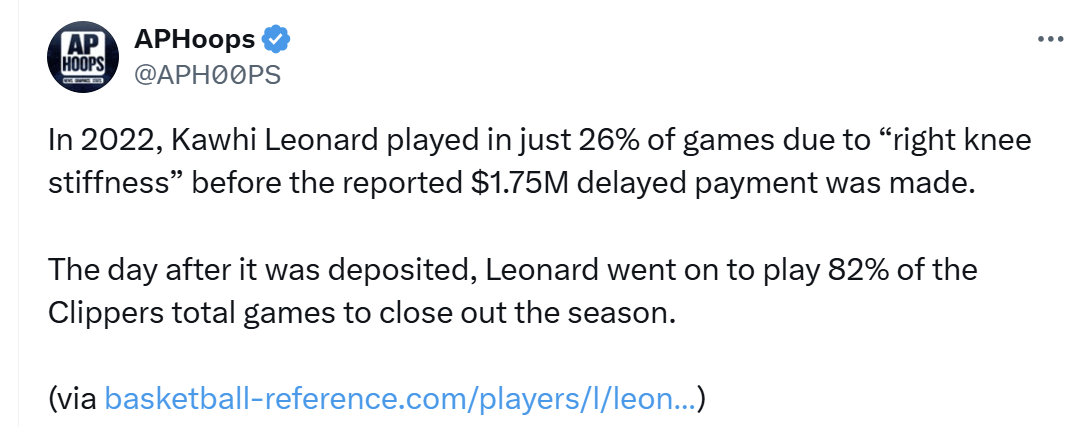Click the @APH00PS handle
Screen dimensions: 1087x427
[x=207, y=76]
